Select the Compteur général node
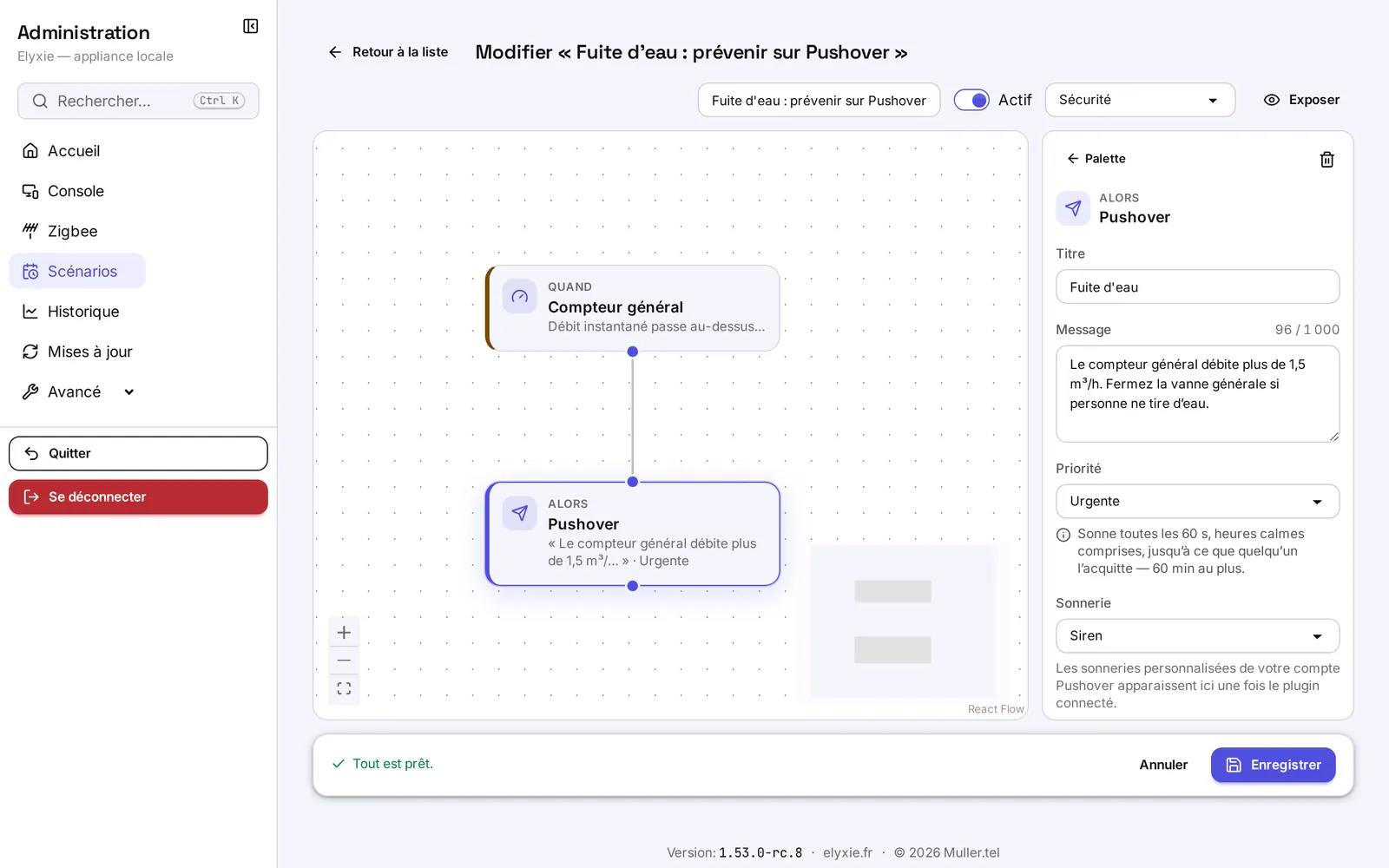Viewport: 1389px width, 868px height. (633, 308)
